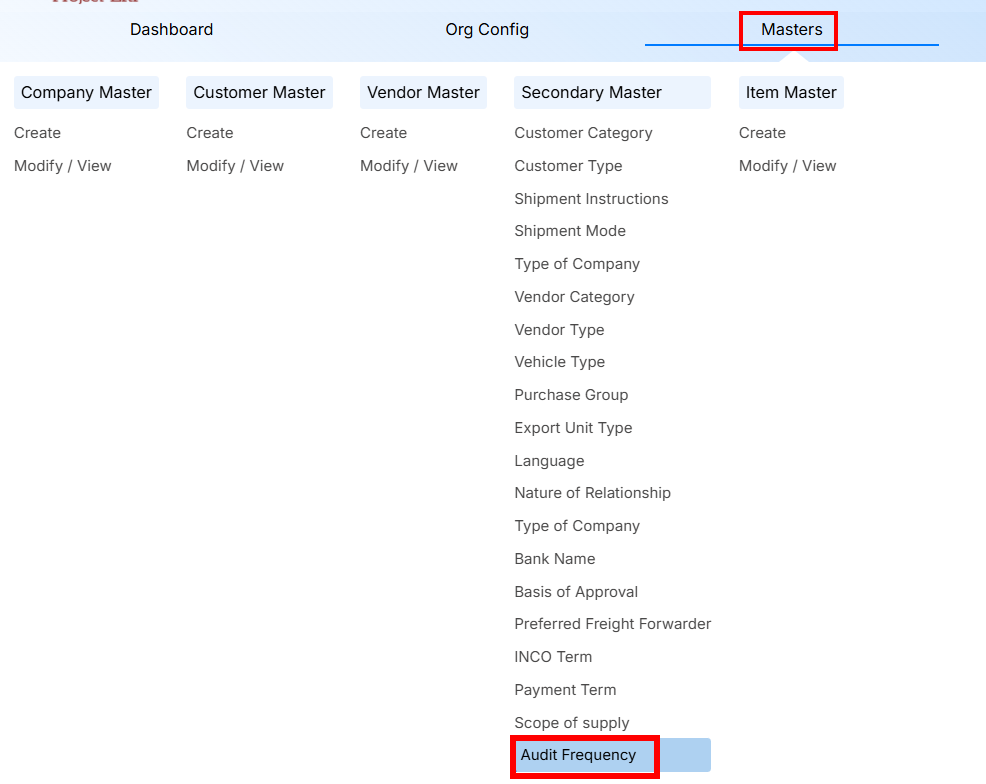Viewport: 986px width, 784px height.
Task: Open the Bank Name master
Action: tap(555, 558)
